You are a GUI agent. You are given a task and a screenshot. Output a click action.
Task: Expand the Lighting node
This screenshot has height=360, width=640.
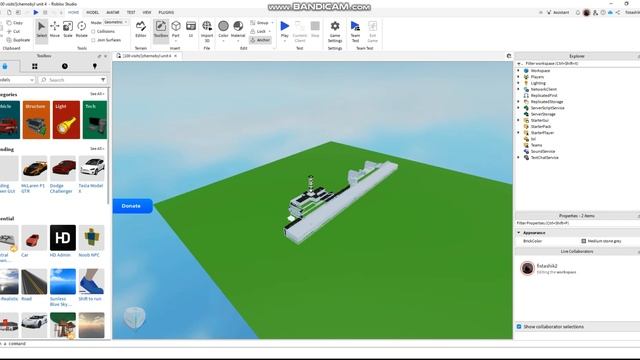coord(518,83)
